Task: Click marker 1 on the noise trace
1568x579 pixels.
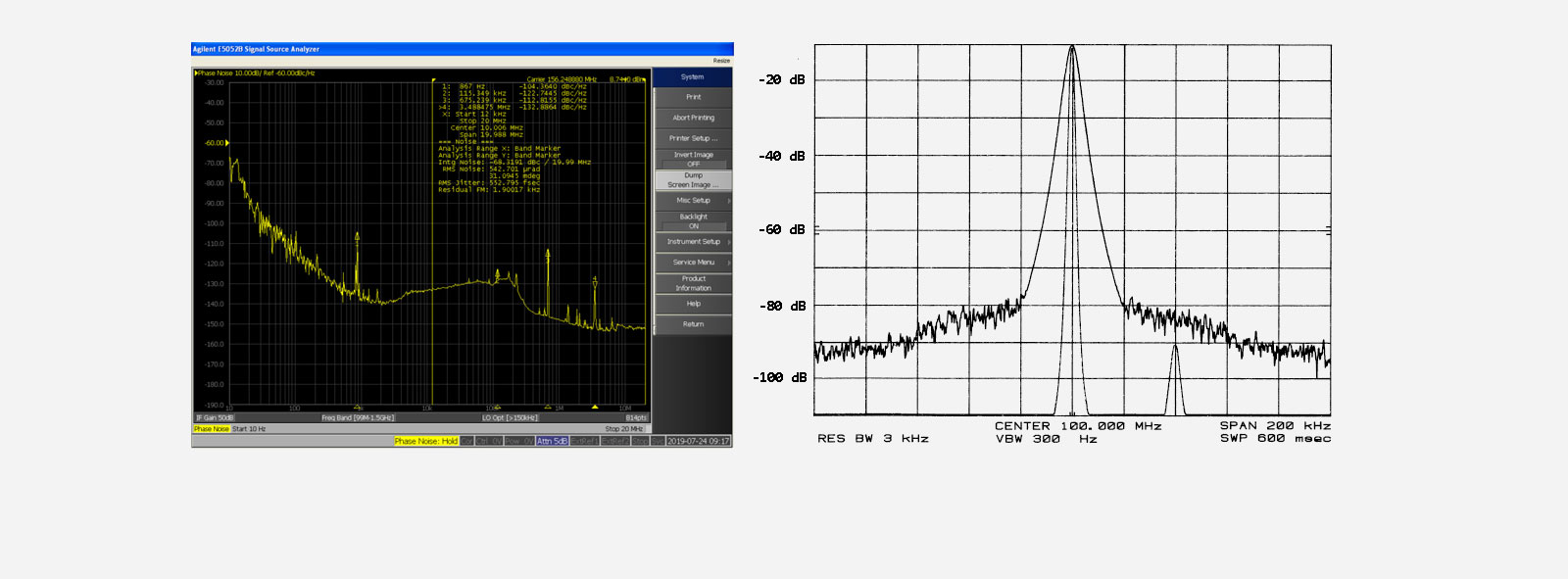Action: (x=357, y=236)
